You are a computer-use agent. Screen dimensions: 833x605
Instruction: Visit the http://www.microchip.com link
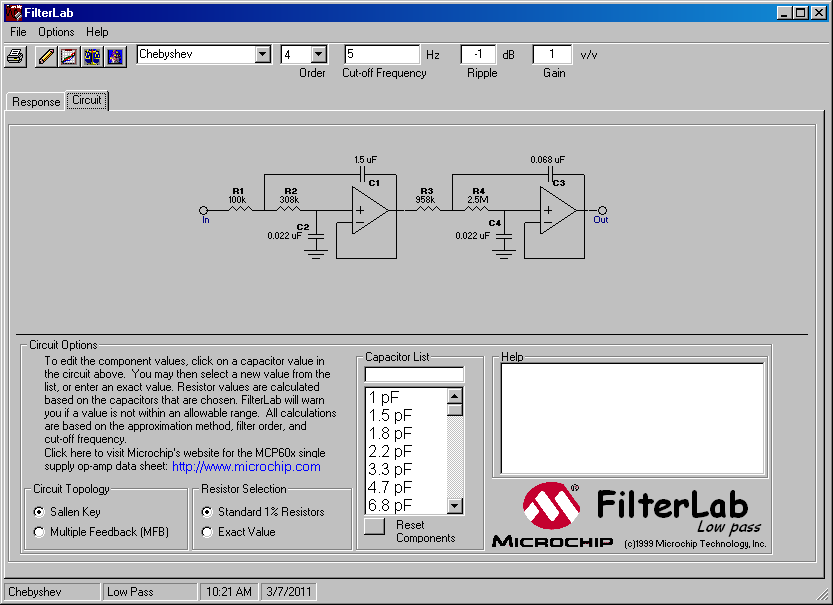pyautogui.click(x=246, y=467)
